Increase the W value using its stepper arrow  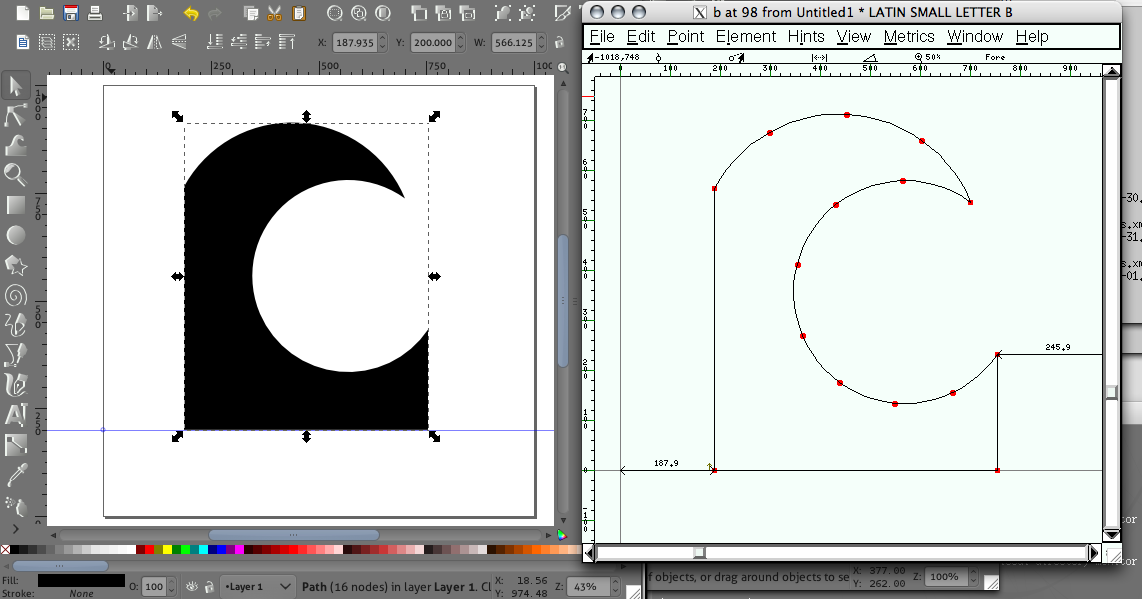pyautogui.click(x=541, y=38)
